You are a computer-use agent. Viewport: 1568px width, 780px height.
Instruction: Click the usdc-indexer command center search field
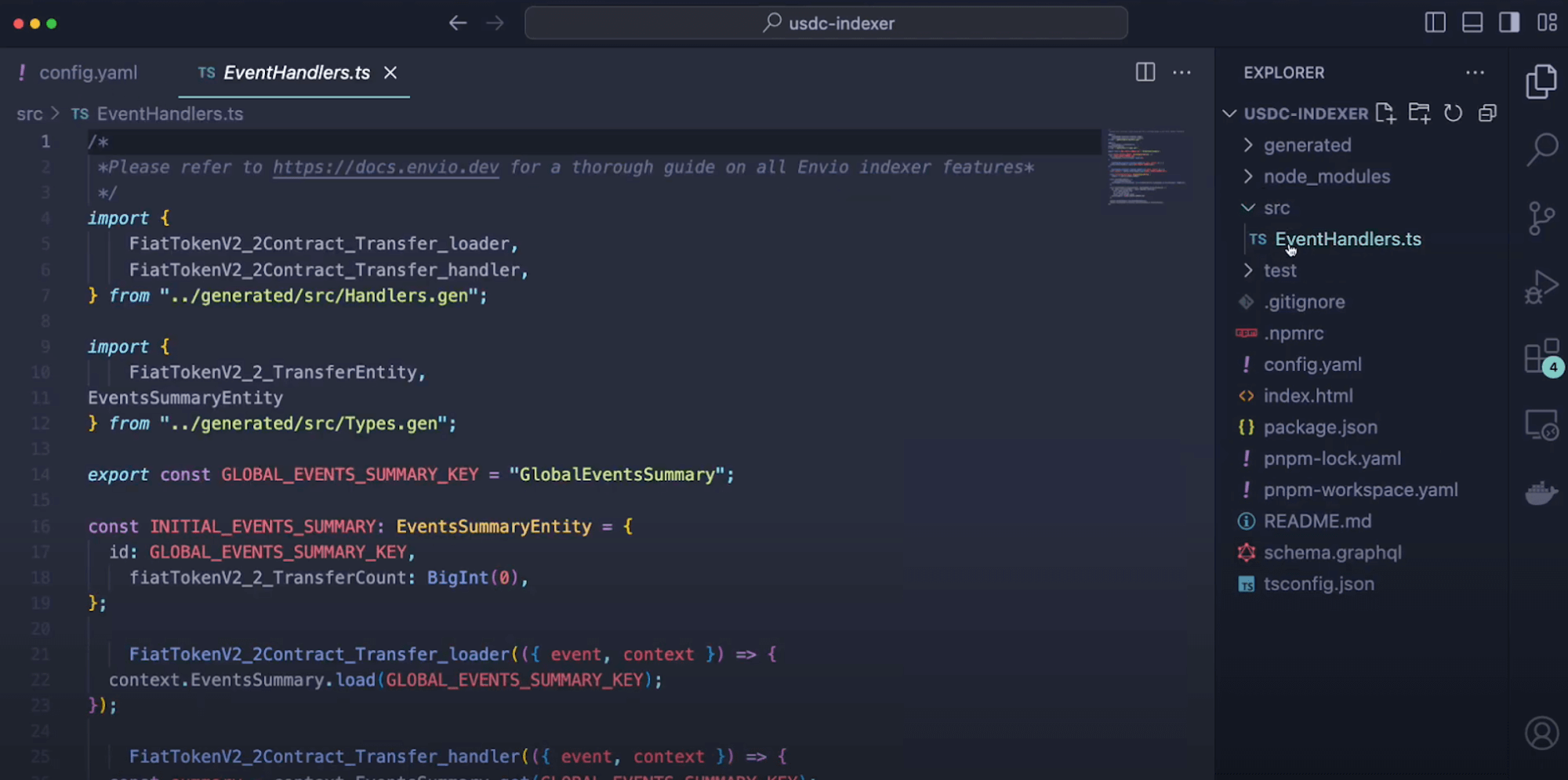826,24
